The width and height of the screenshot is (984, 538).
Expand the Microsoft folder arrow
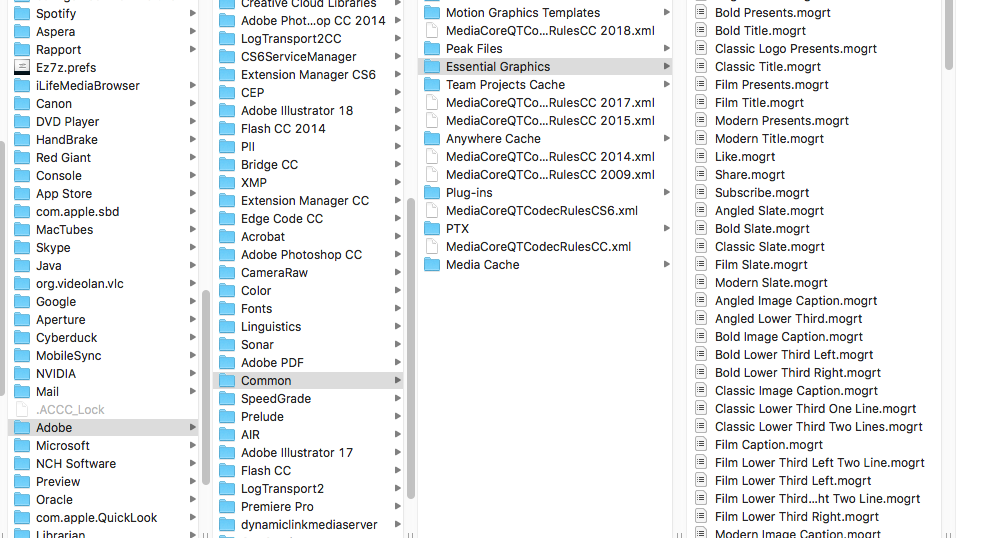click(192, 446)
